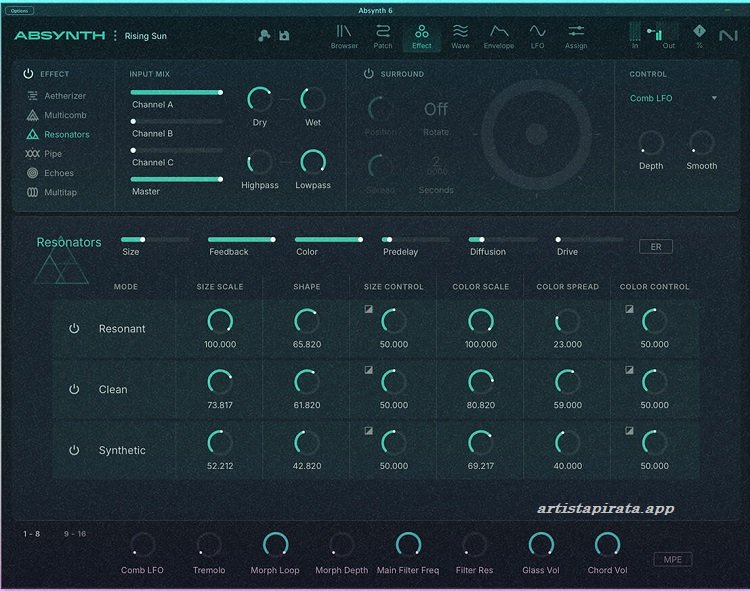The height and width of the screenshot is (591, 750).
Task: Click the Smooth control knob
Action: 702,142
